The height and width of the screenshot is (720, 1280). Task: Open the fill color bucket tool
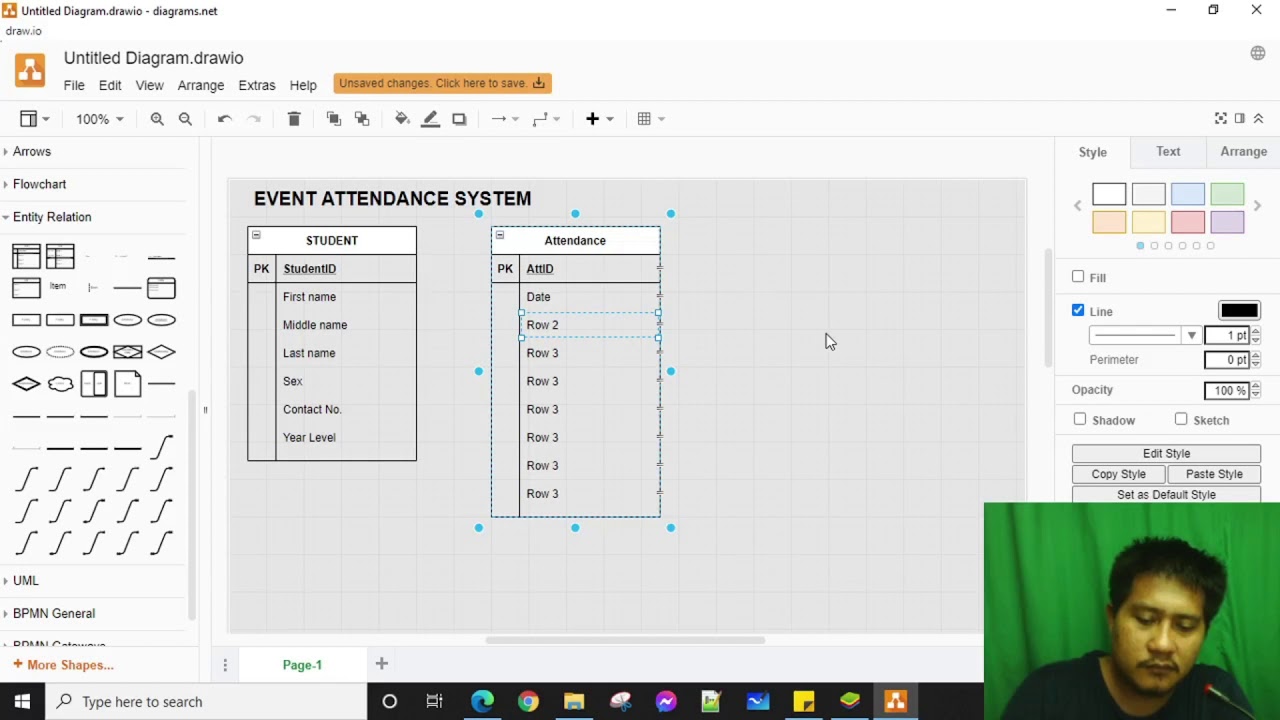(x=402, y=119)
